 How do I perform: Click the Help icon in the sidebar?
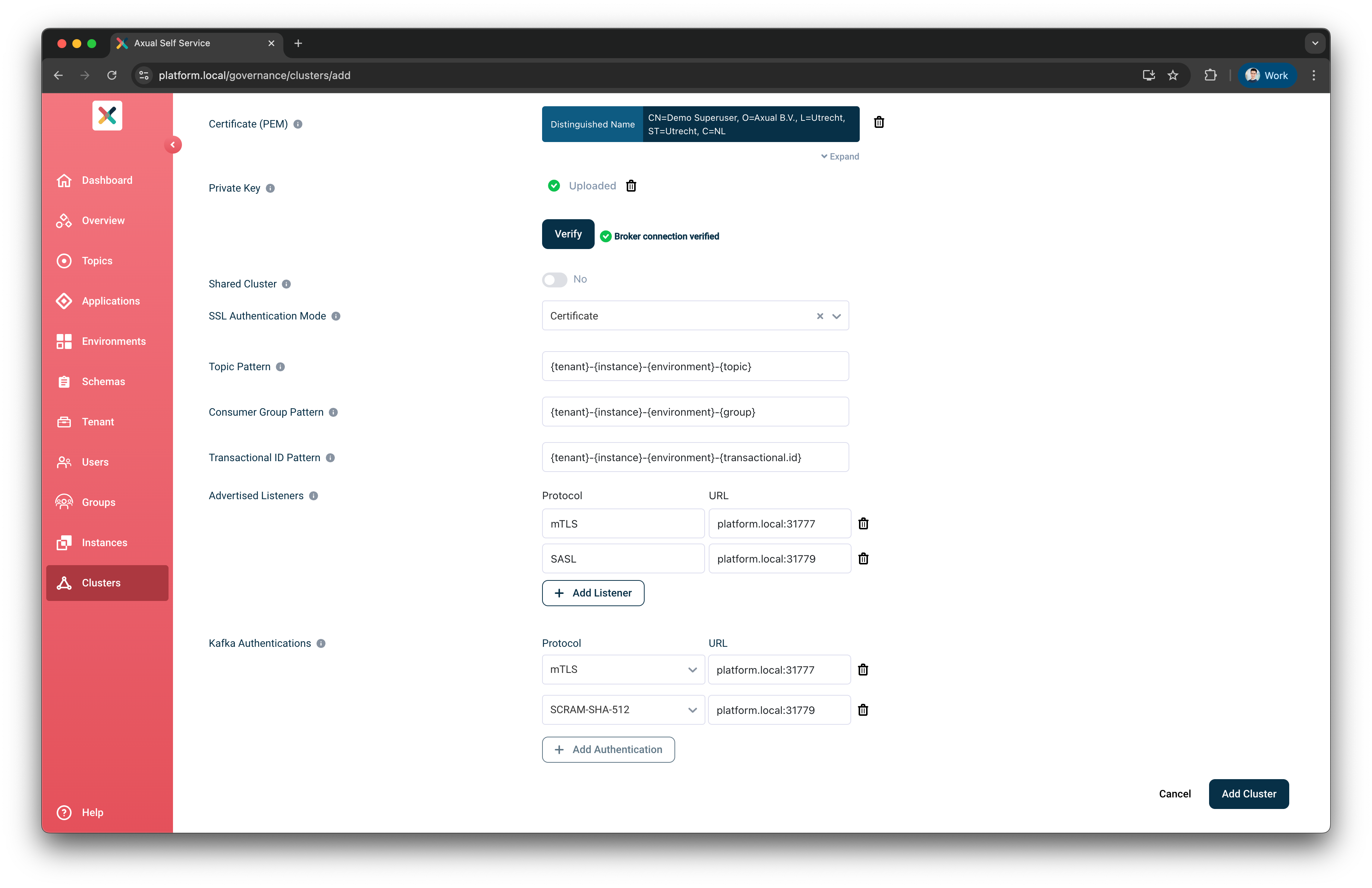[x=64, y=813]
